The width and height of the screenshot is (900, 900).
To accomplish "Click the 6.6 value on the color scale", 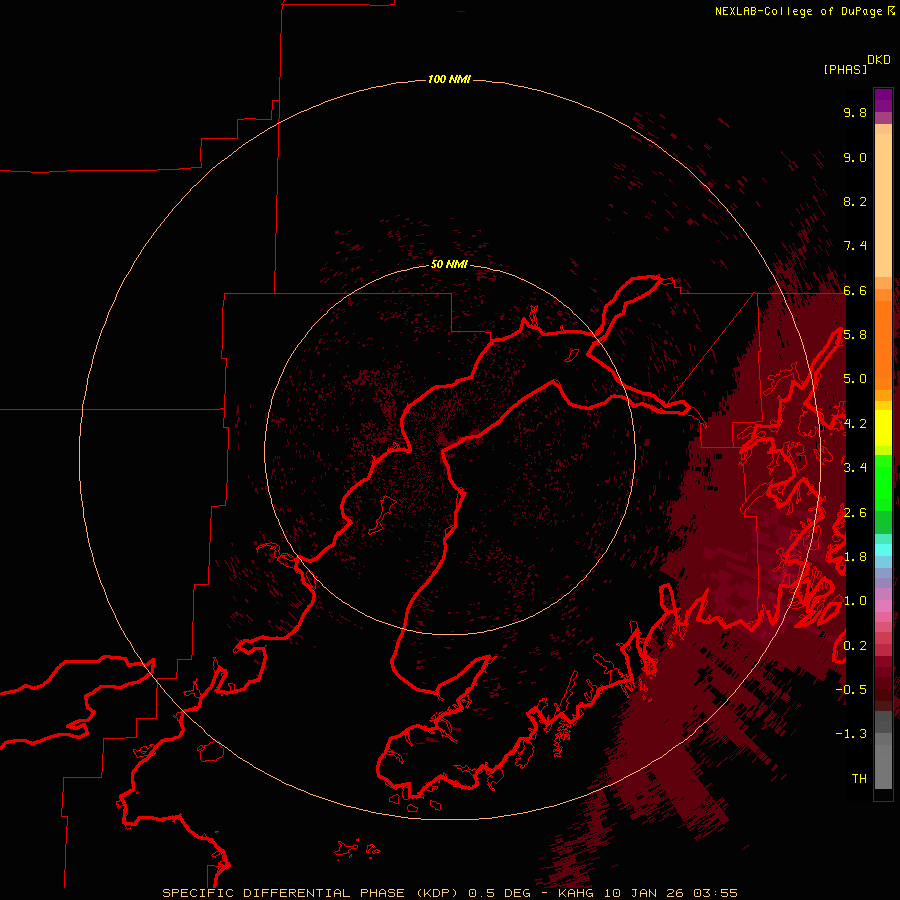I will [x=855, y=290].
